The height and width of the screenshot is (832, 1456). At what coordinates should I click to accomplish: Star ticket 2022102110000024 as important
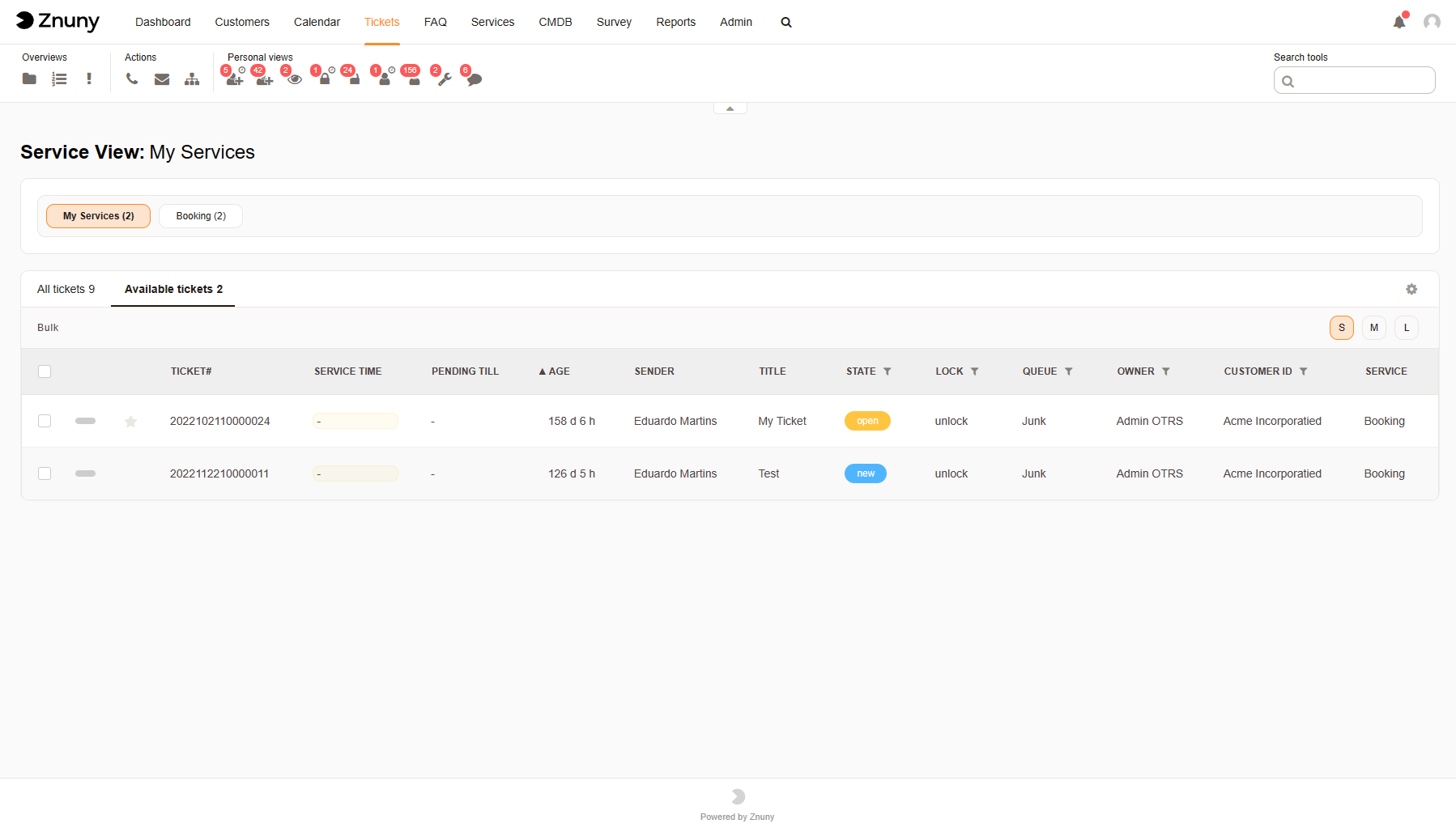click(130, 421)
